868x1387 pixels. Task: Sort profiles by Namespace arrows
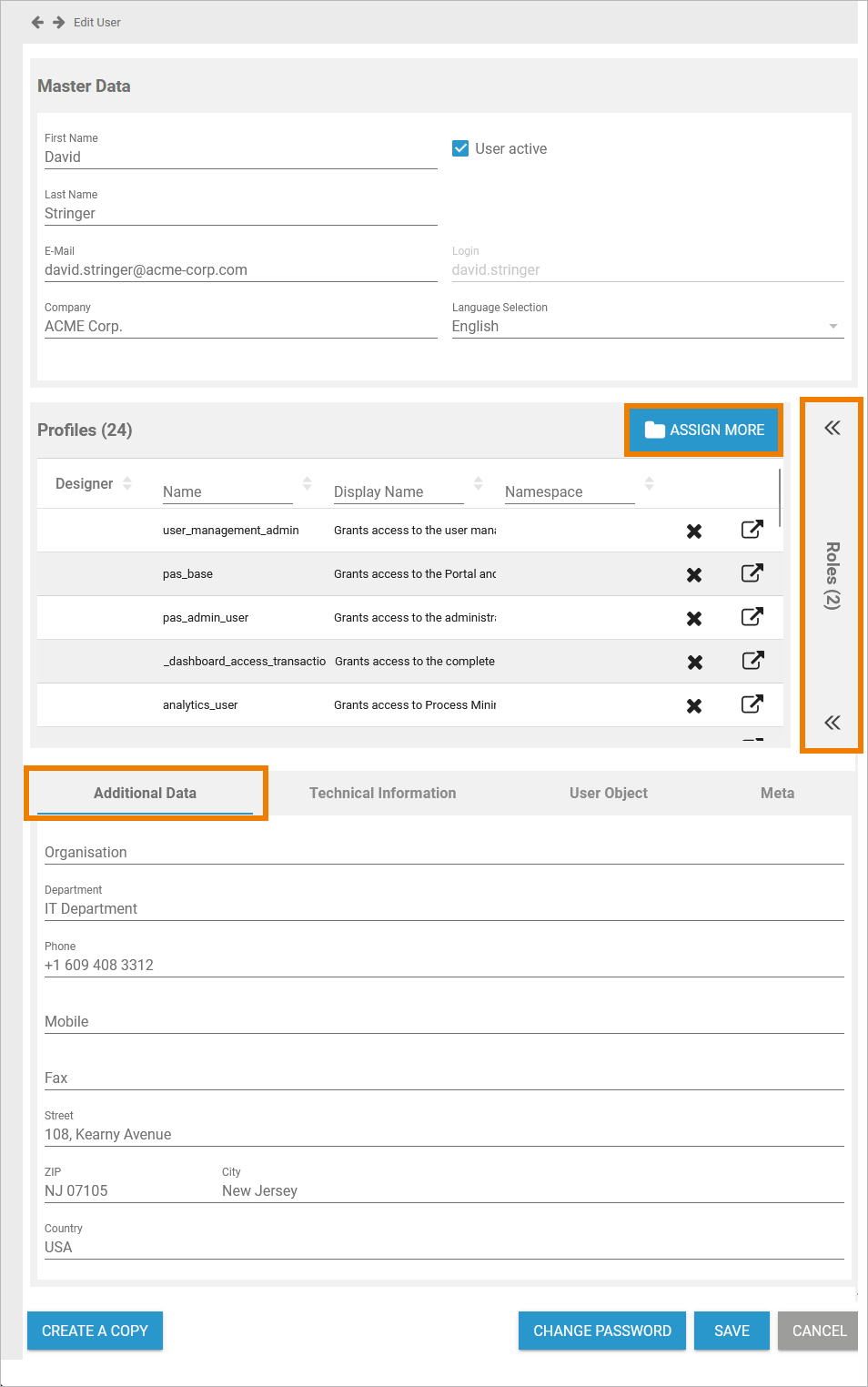tap(650, 483)
